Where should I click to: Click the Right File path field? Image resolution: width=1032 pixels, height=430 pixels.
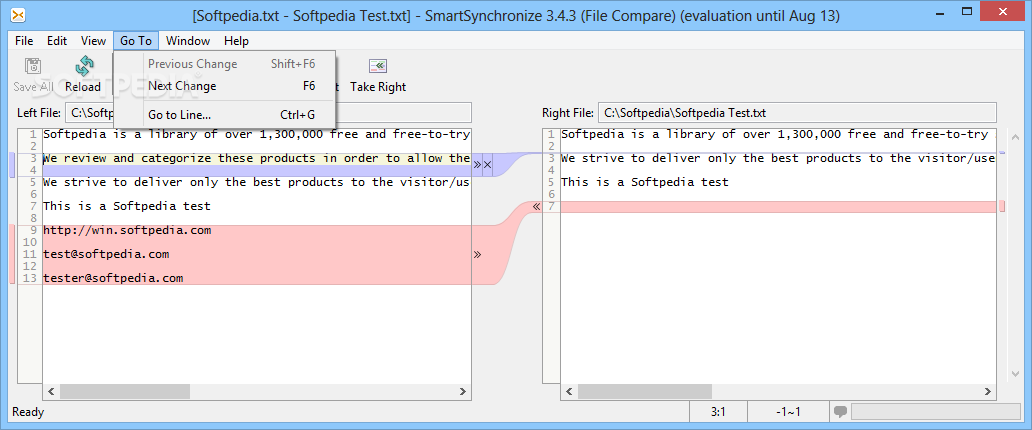pos(797,113)
